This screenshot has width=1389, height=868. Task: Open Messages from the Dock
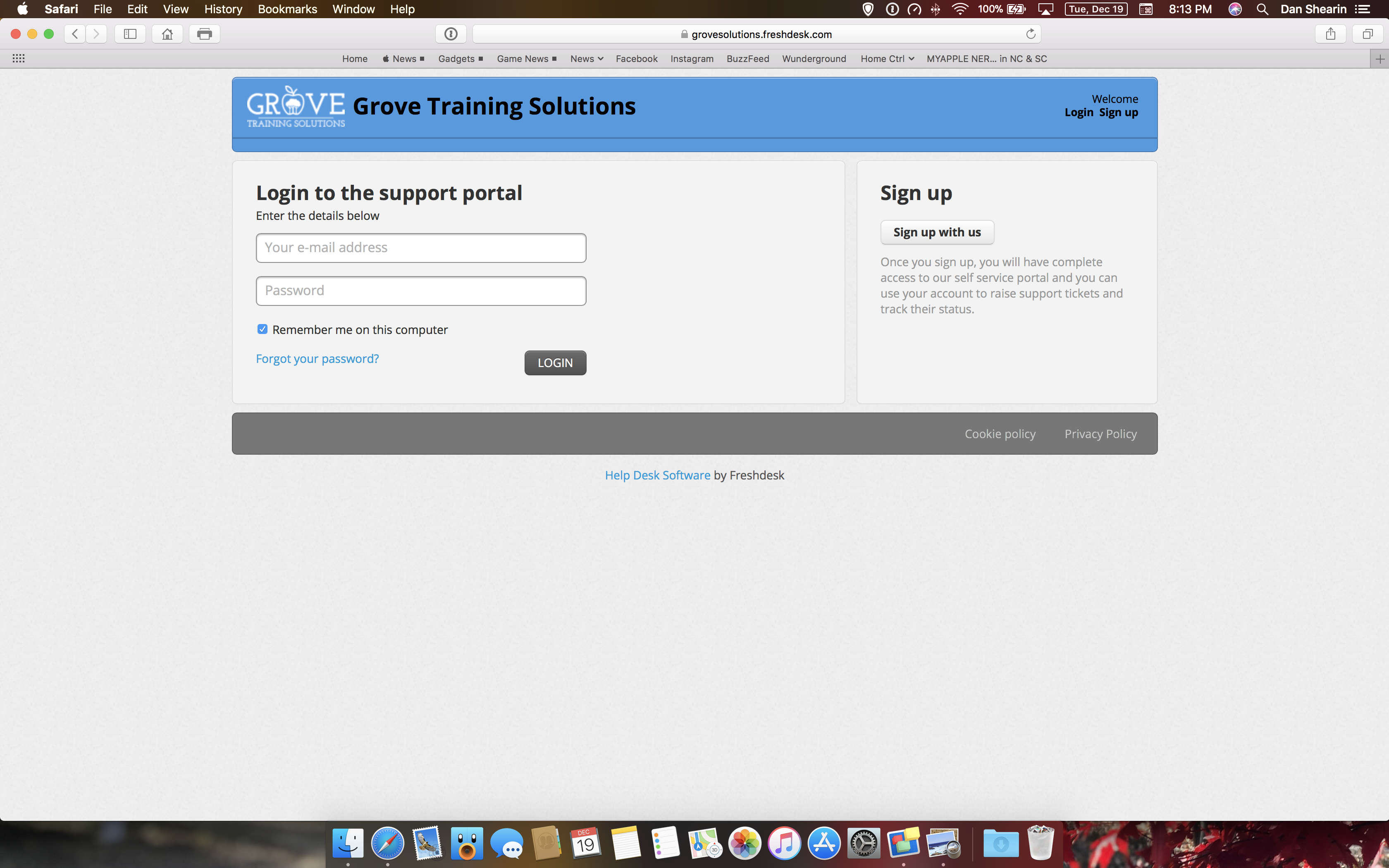[x=506, y=843]
